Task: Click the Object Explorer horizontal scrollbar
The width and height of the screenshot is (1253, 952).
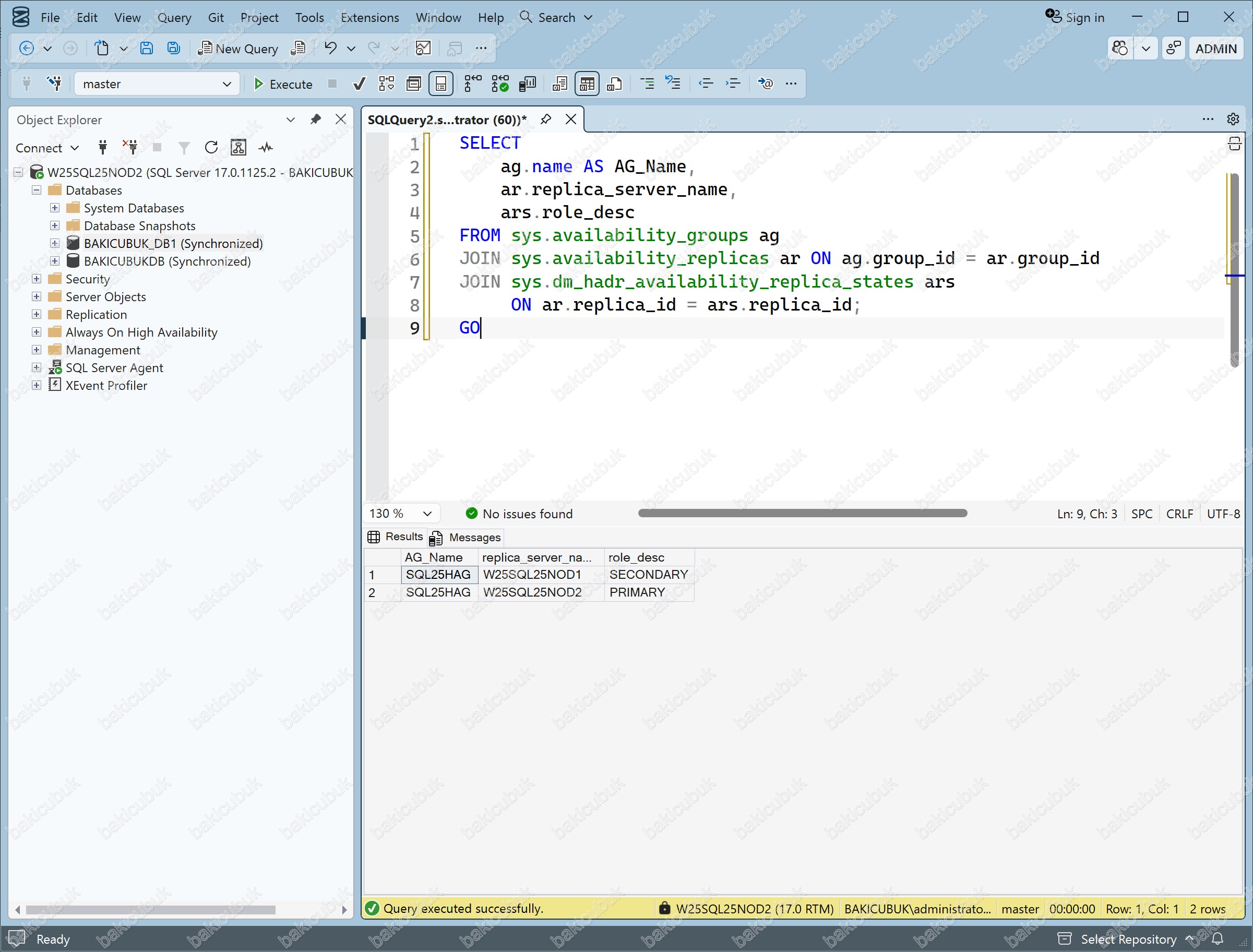Action: 151,910
